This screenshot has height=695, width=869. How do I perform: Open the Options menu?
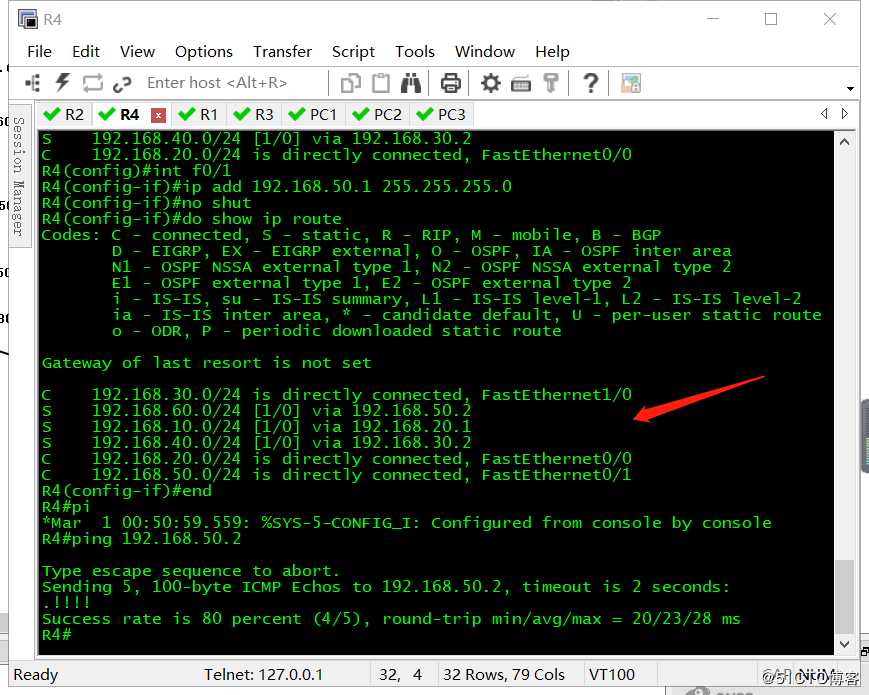click(203, 52)
